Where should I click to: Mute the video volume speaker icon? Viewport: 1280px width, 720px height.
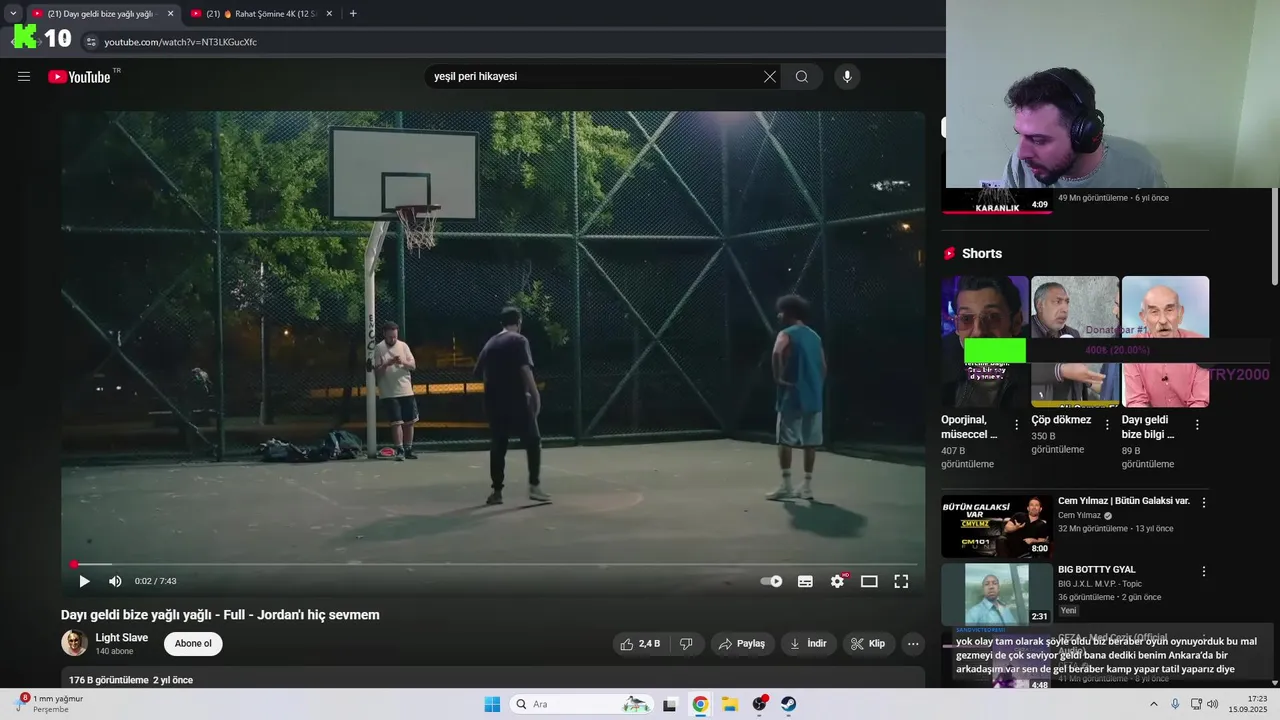click(x=115, y=581)
